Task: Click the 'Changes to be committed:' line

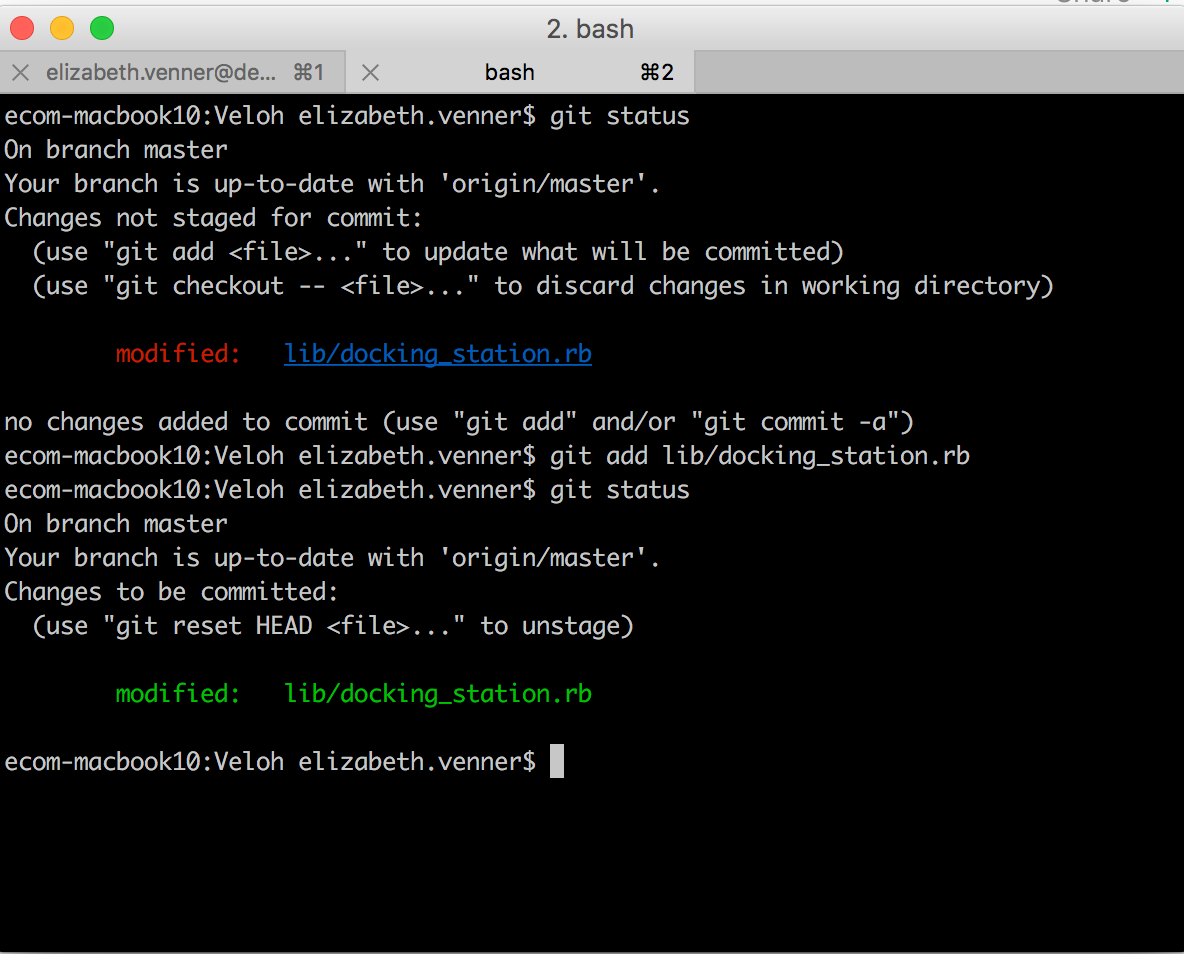Action: pyautogui.click(x=171, y=591)
